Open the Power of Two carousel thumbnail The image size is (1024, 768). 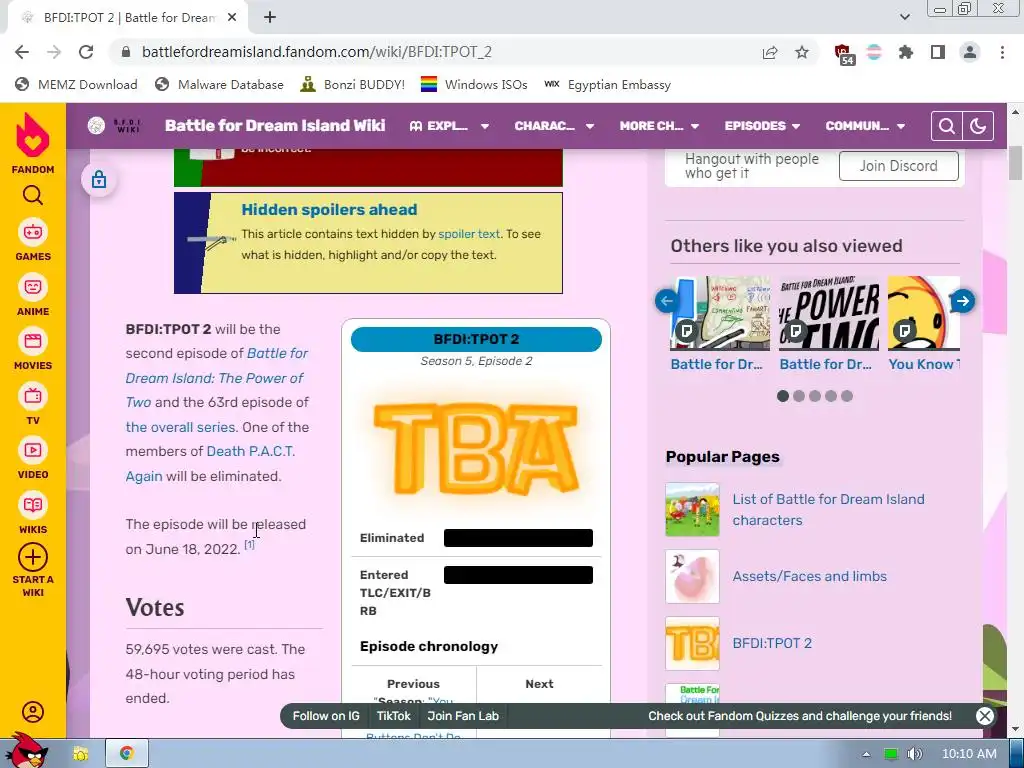coord(828,313)
